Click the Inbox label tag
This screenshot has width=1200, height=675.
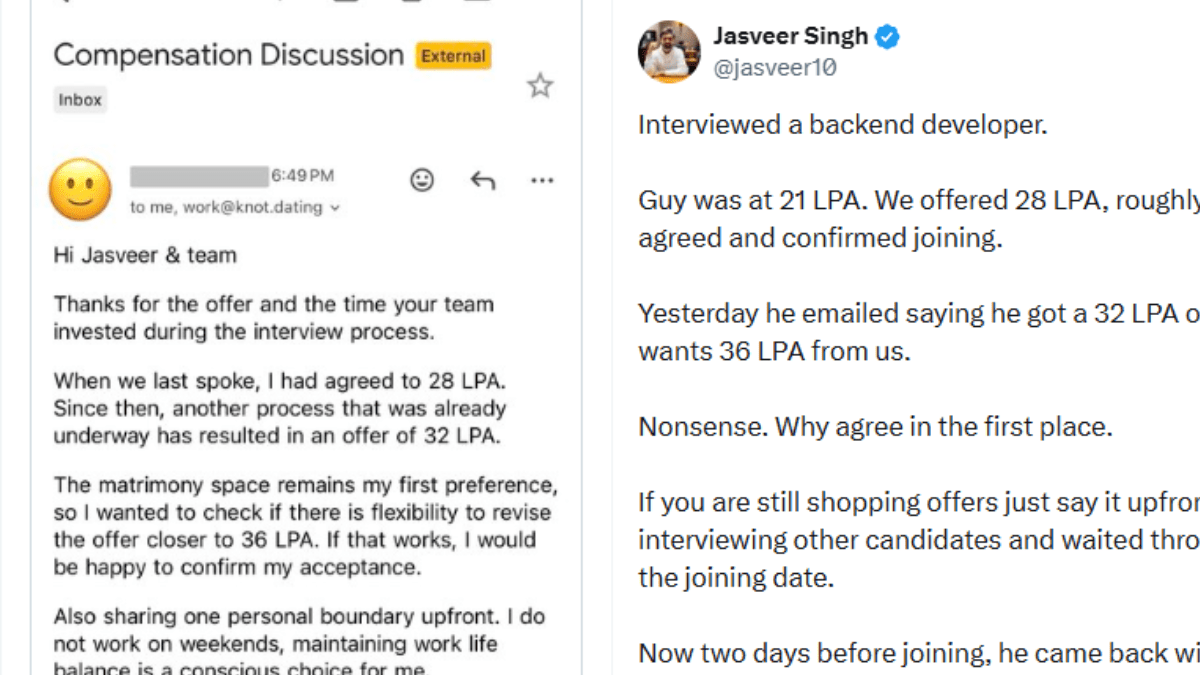pyautogui.click(x=80, y=100)
